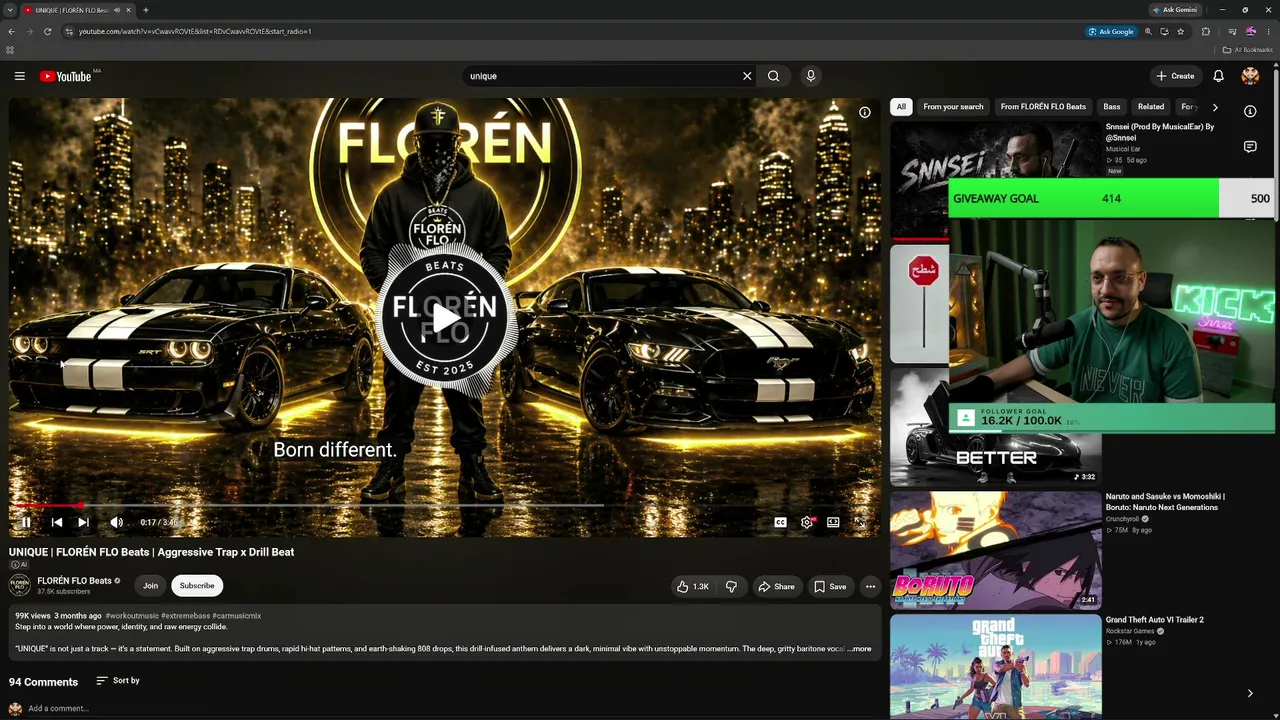Open the Naruto and Sasuke video thumbnail
This screenshot has height=720, width=1280.
point(995,550)
